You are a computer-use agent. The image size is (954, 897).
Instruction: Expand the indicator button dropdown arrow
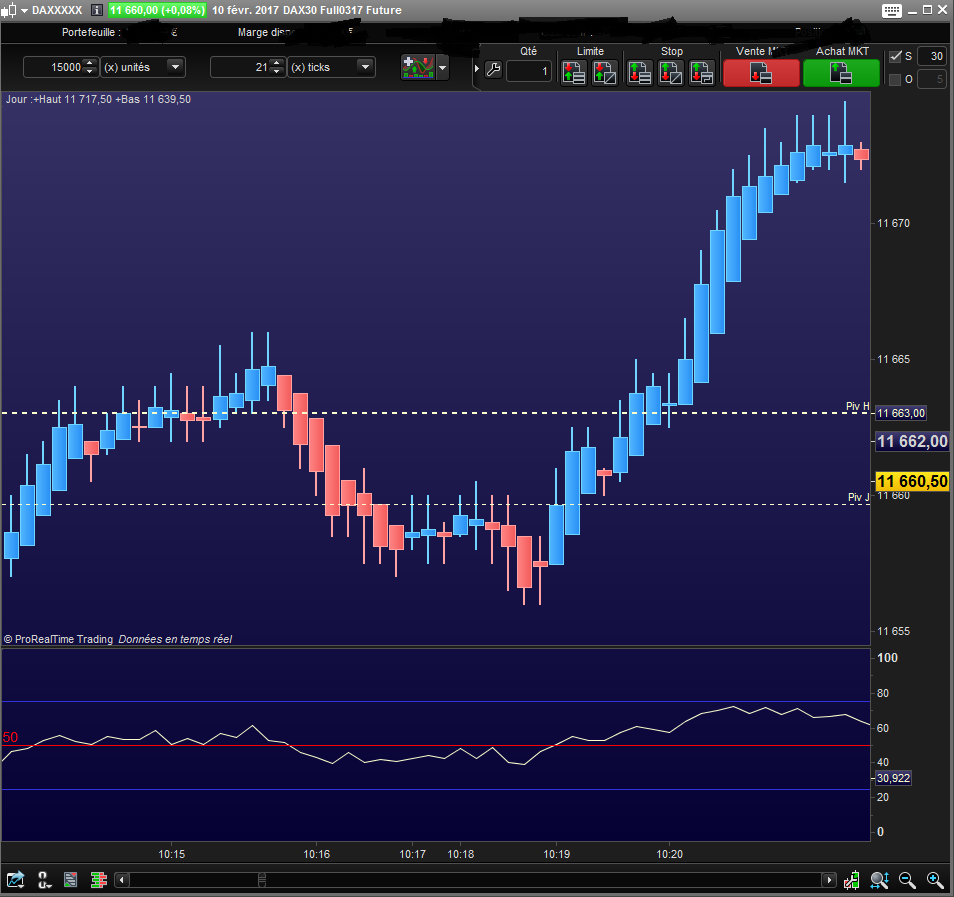[x=443, y=68]
